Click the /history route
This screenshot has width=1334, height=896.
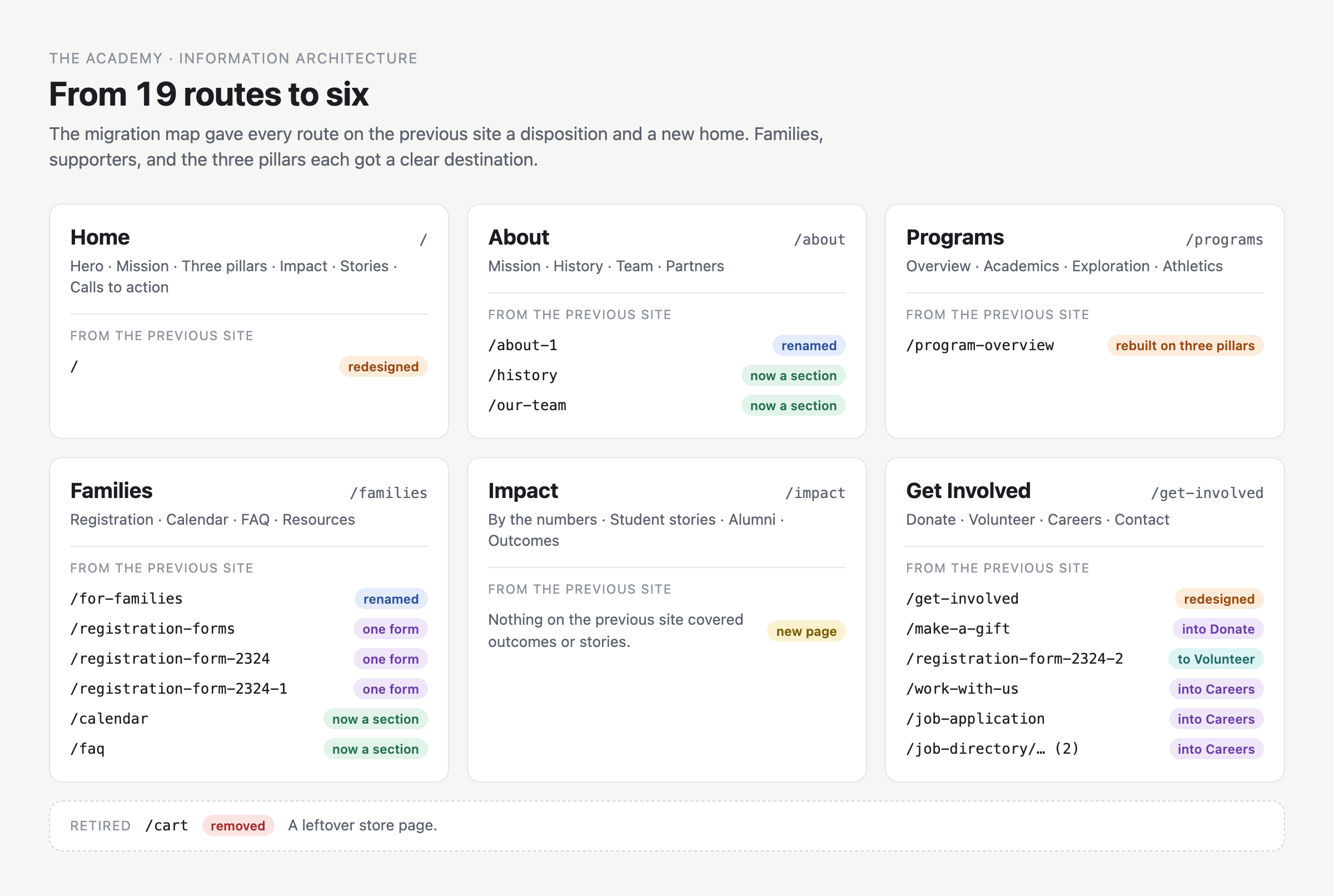coord(522,375)
